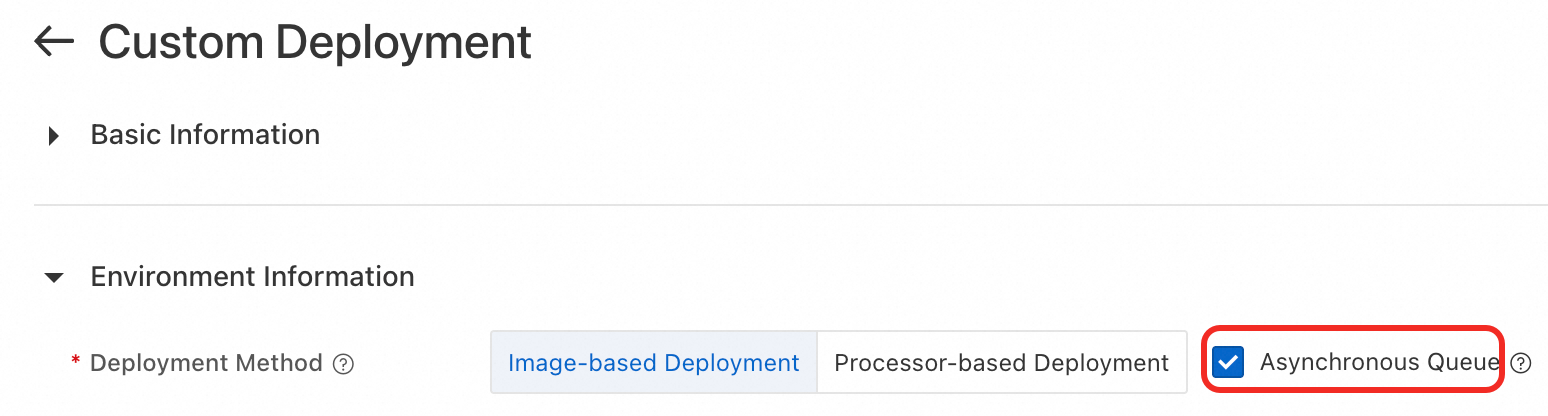Click the word Custom in the heading
Image resolution: width=1548 pixels, height=416 pixels.
pyautogui.click(x=180, y=43)
